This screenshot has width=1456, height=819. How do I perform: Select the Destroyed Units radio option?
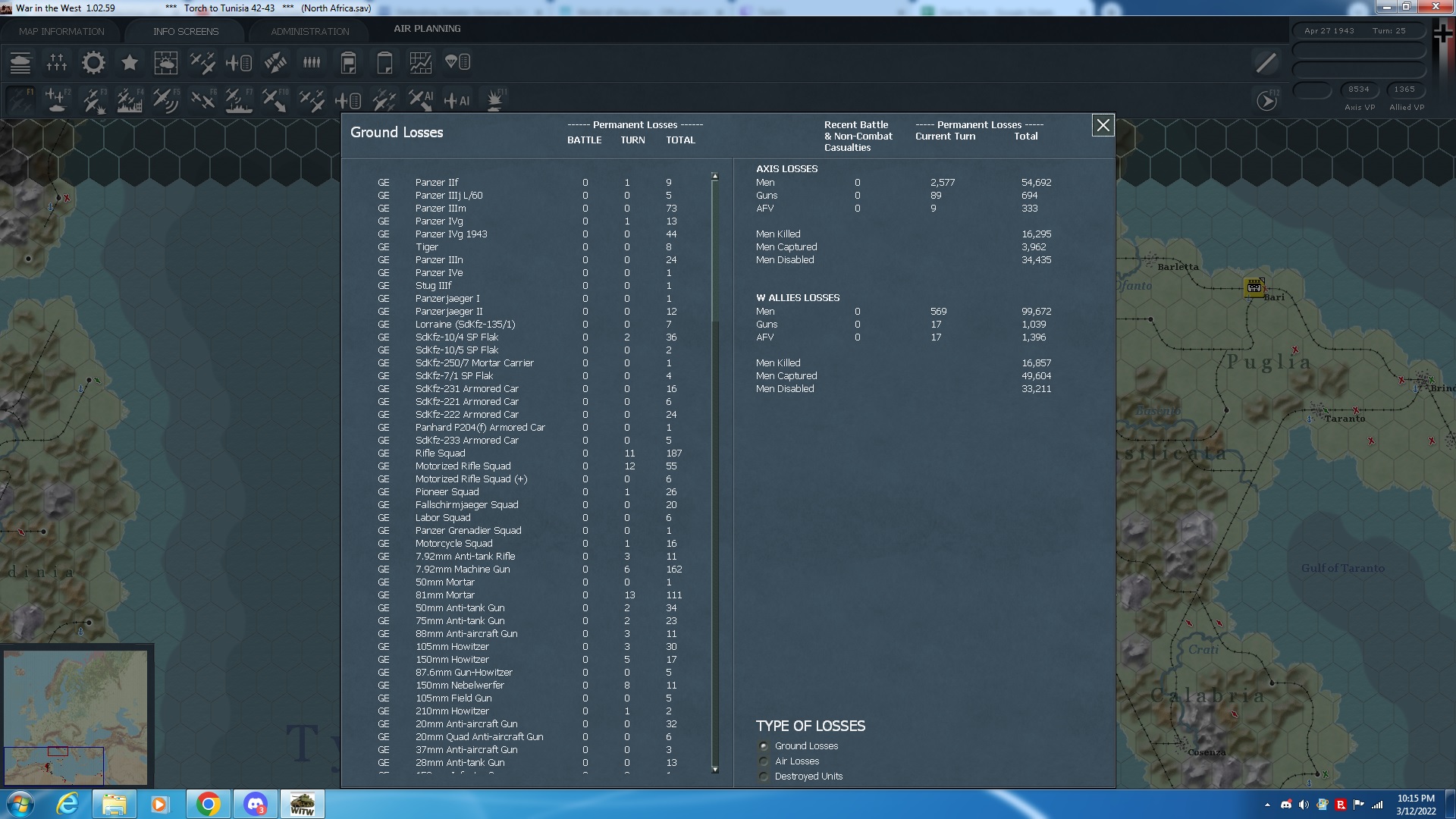pos(764,776)
